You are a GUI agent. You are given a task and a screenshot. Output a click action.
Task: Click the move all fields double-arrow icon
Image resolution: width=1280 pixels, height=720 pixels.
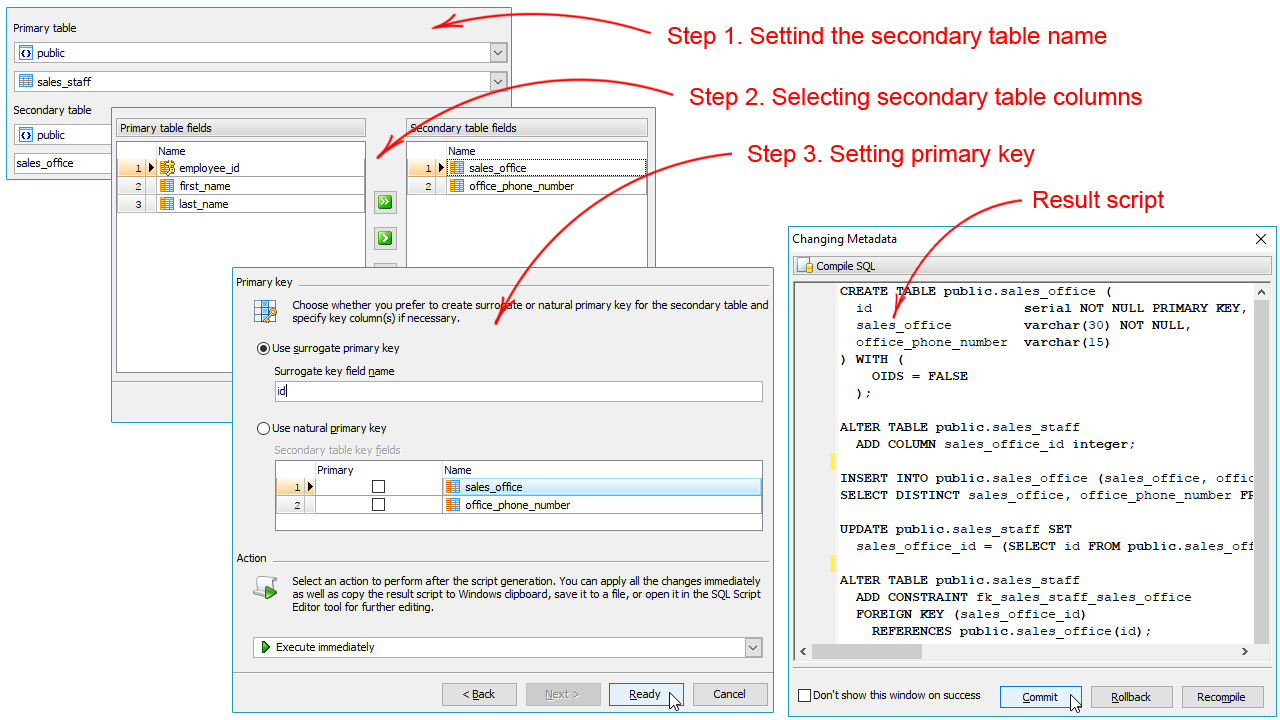(385, 203)
